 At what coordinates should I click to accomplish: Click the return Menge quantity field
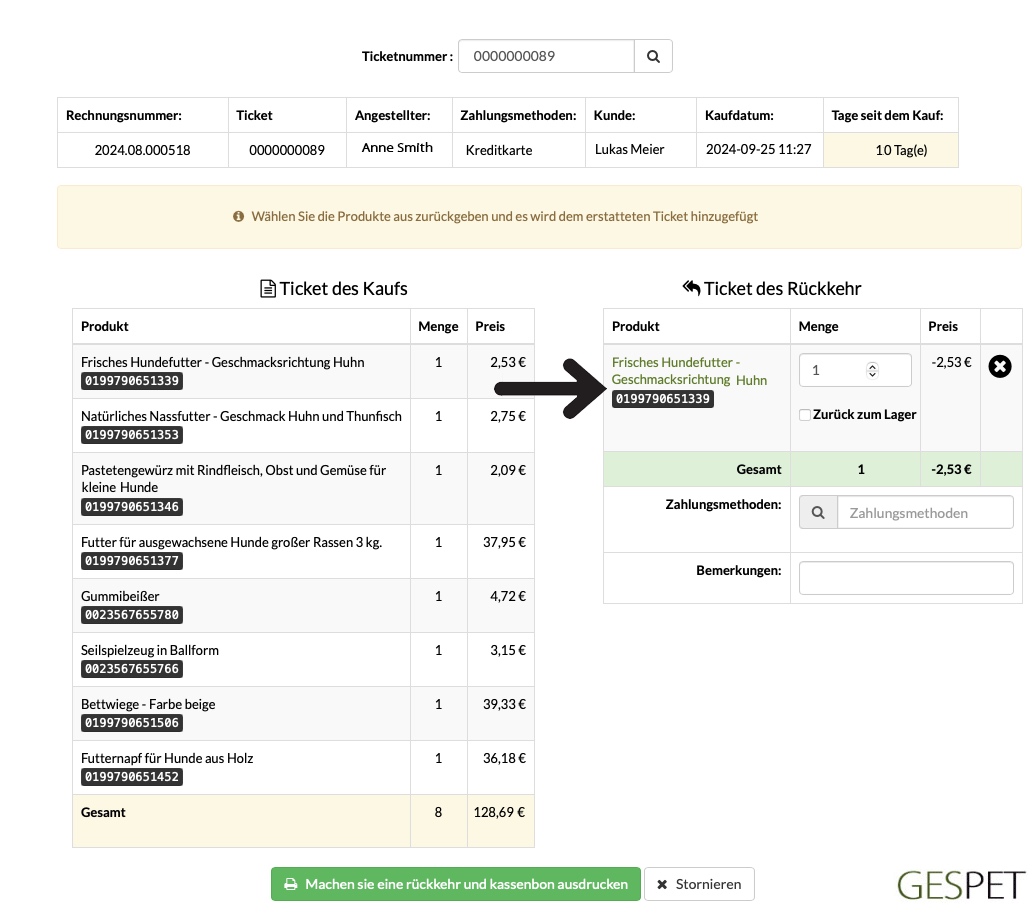(x=855, y=370)
